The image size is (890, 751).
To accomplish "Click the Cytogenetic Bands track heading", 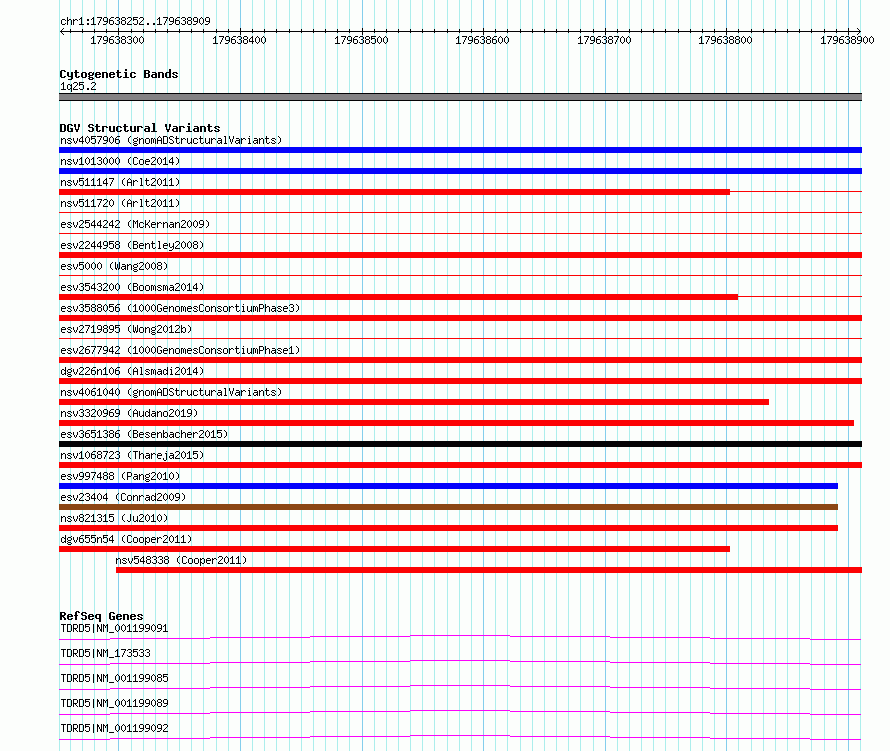I will pos(119,74).
